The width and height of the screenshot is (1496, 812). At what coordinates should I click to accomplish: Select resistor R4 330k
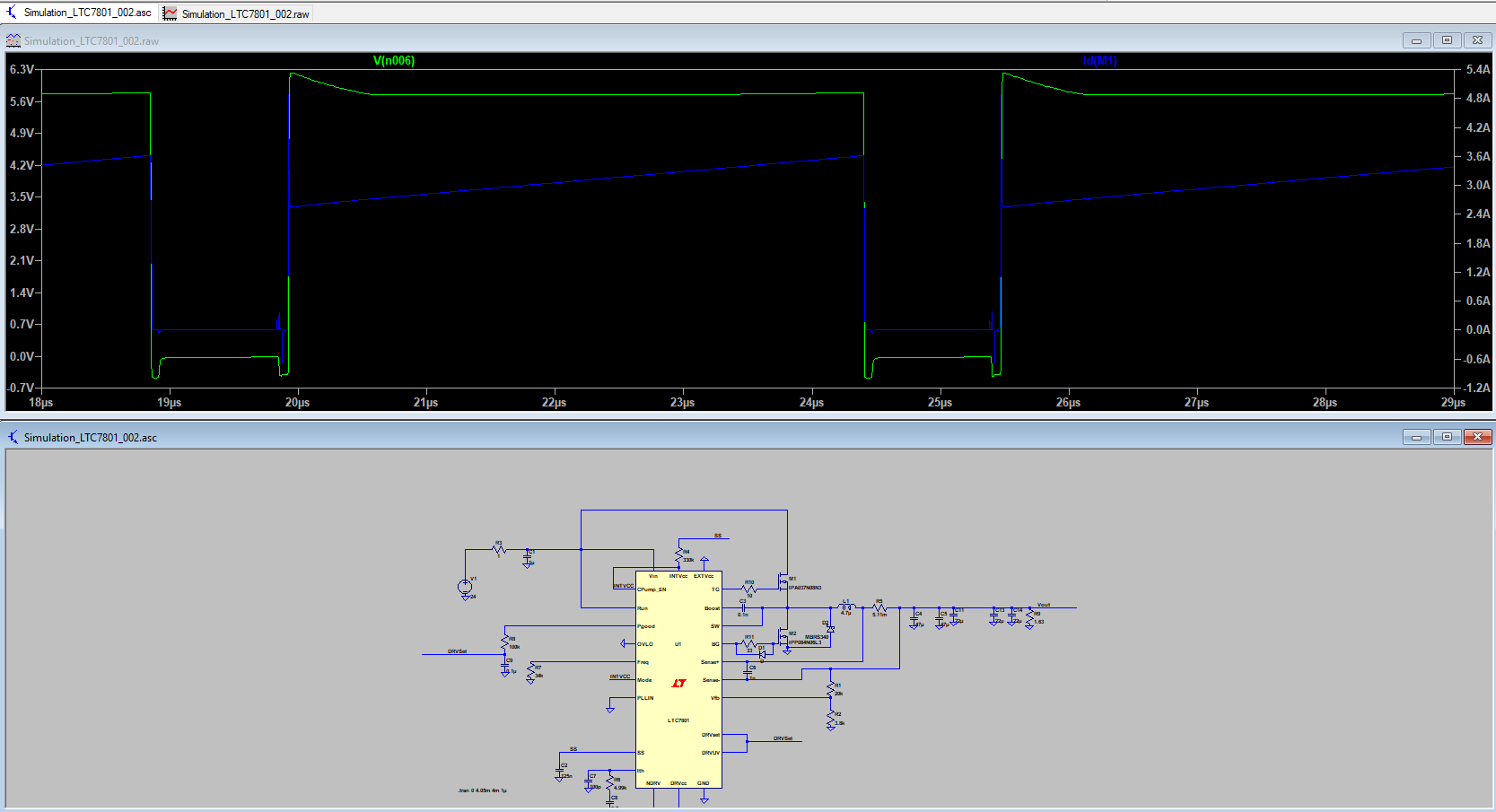tap(679, 554)
